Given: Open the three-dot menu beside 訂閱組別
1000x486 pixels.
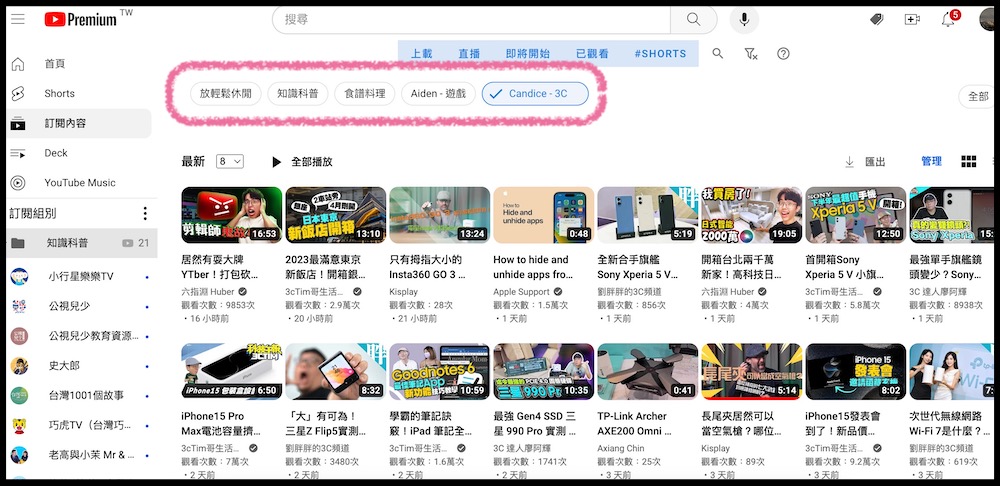Looking at the screenshot, I should point(145,214).
